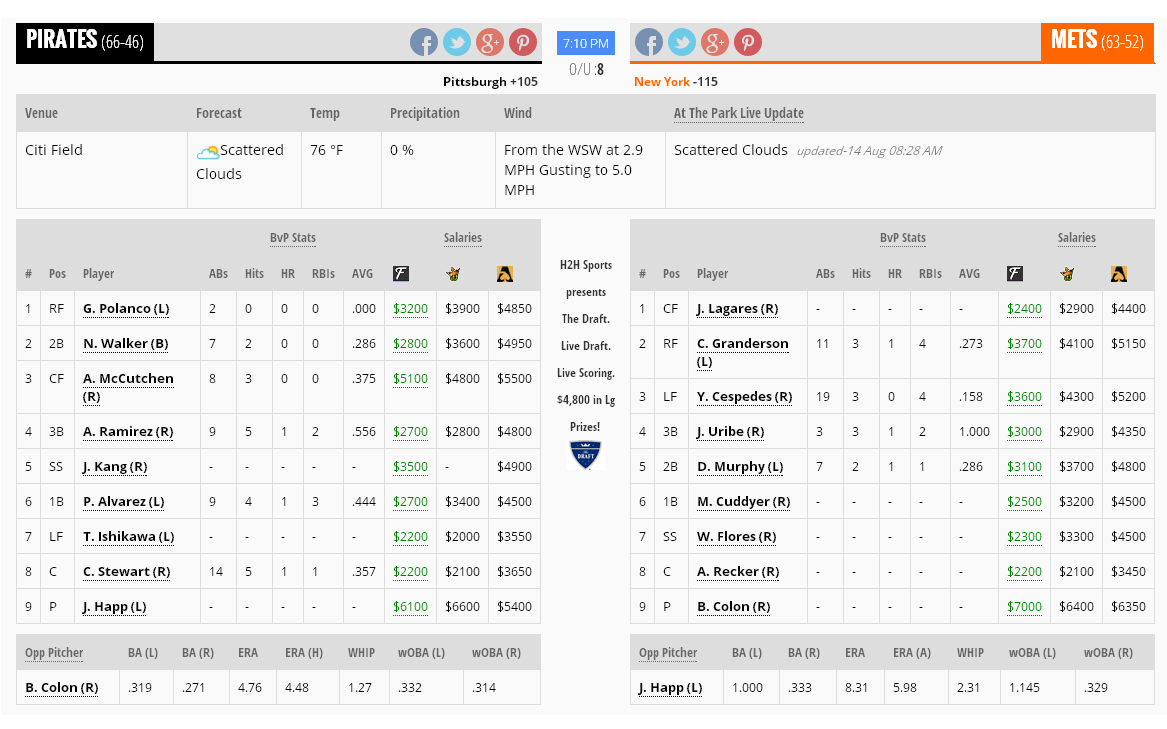Open the BvP Stats header link in Mets table
Screen dimensions: 1167x729
coord(902,238)
